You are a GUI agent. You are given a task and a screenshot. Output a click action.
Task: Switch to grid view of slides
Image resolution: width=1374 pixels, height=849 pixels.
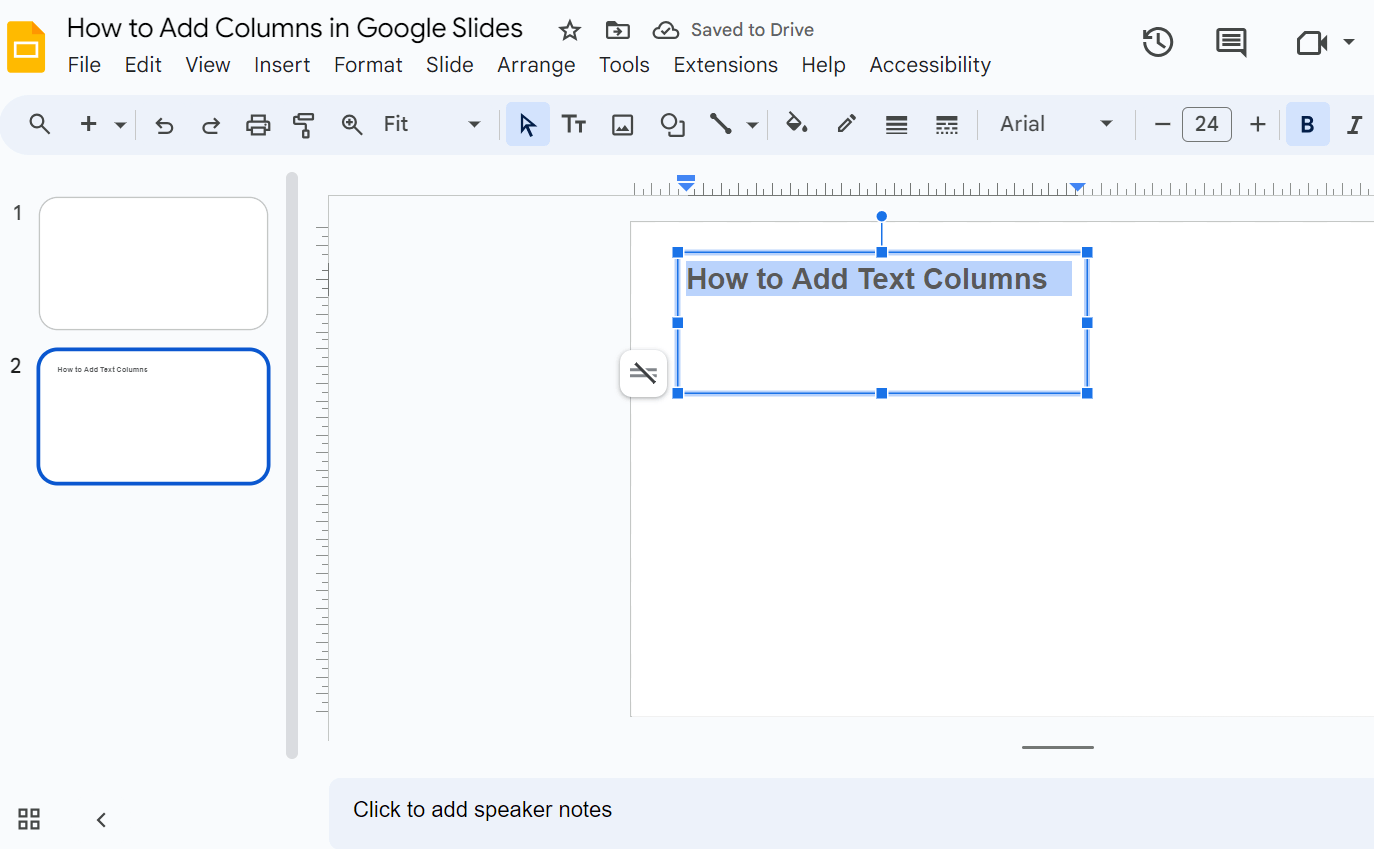(x=28, y=818)
